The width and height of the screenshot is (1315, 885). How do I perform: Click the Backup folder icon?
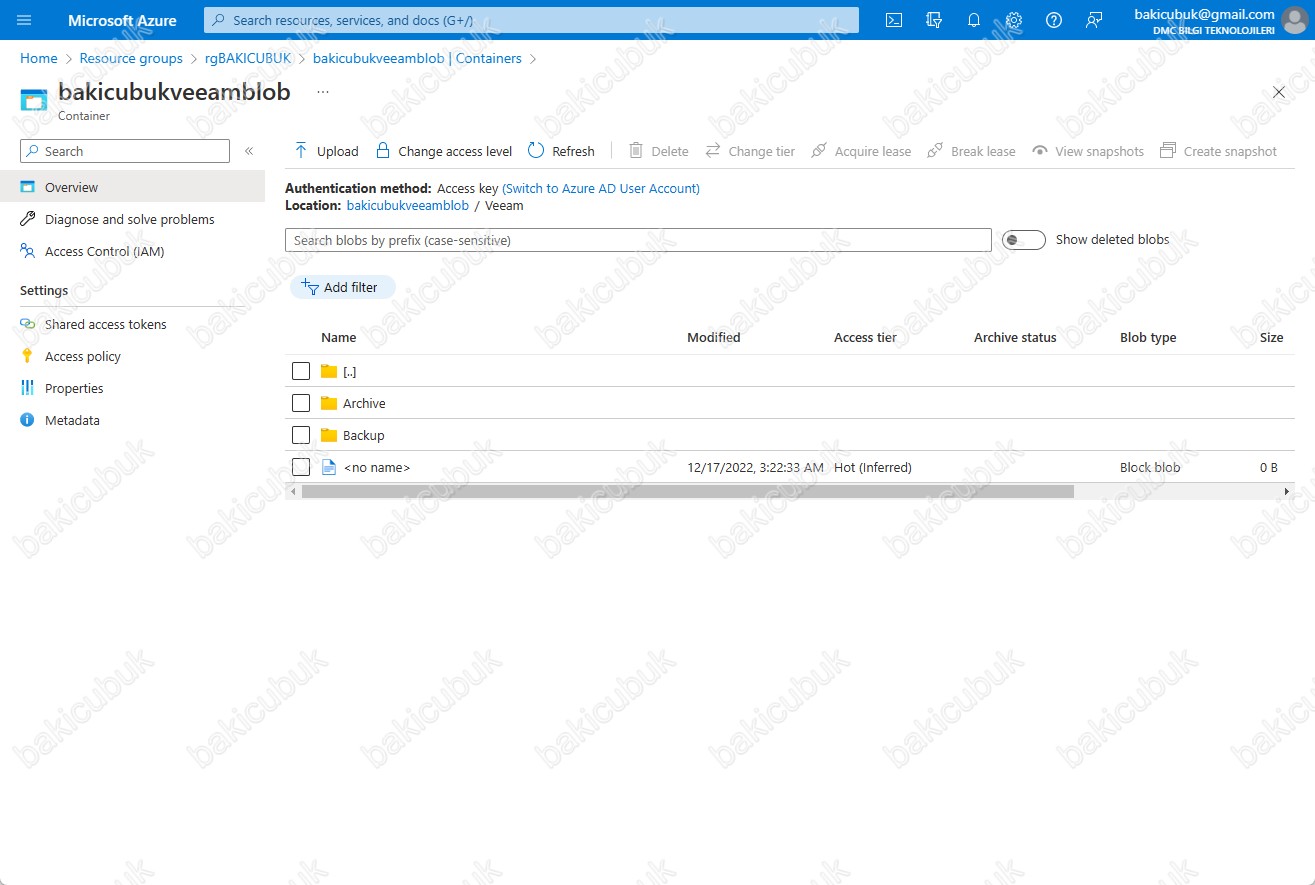(x=329, y=435)
